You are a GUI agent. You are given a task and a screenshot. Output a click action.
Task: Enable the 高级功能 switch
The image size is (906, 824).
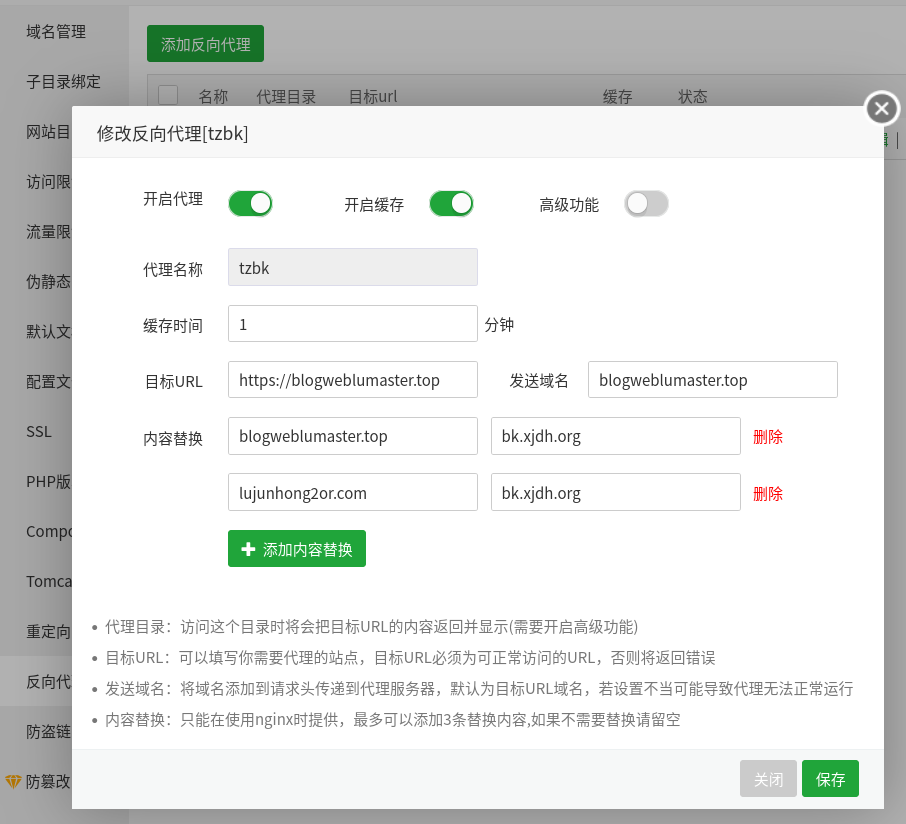click(646, 204)
